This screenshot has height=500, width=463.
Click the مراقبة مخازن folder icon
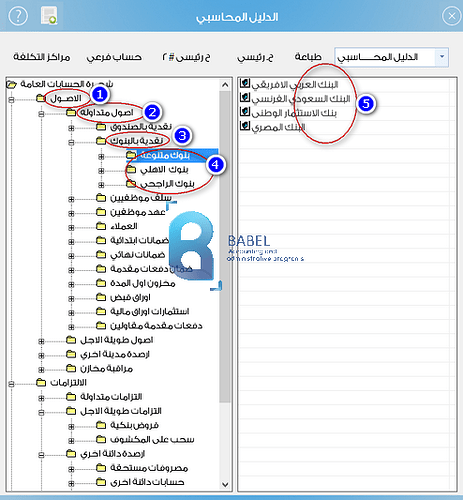[71, 368]
